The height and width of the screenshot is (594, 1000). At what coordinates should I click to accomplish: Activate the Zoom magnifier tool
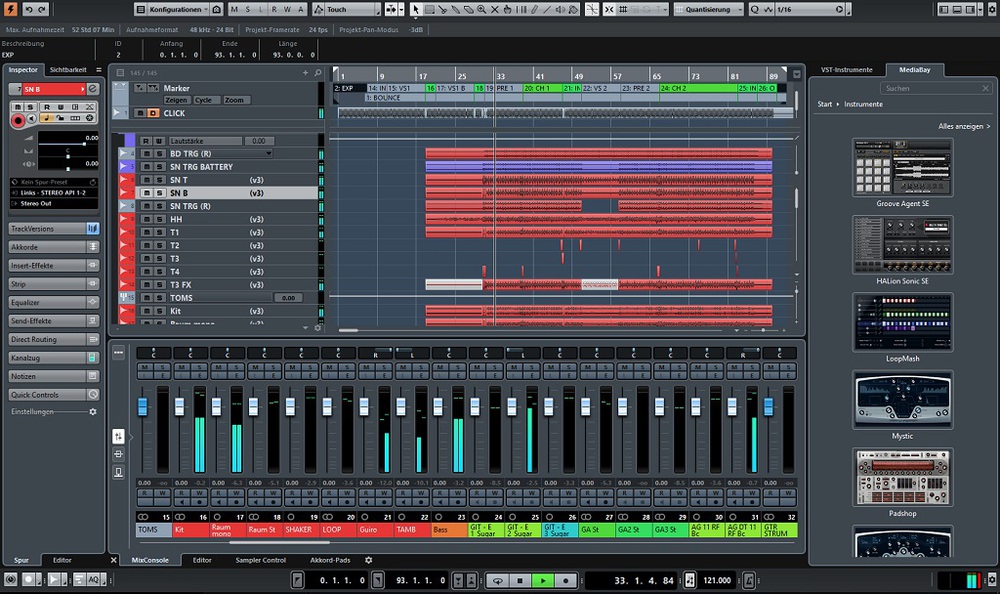tap(482, 9)
